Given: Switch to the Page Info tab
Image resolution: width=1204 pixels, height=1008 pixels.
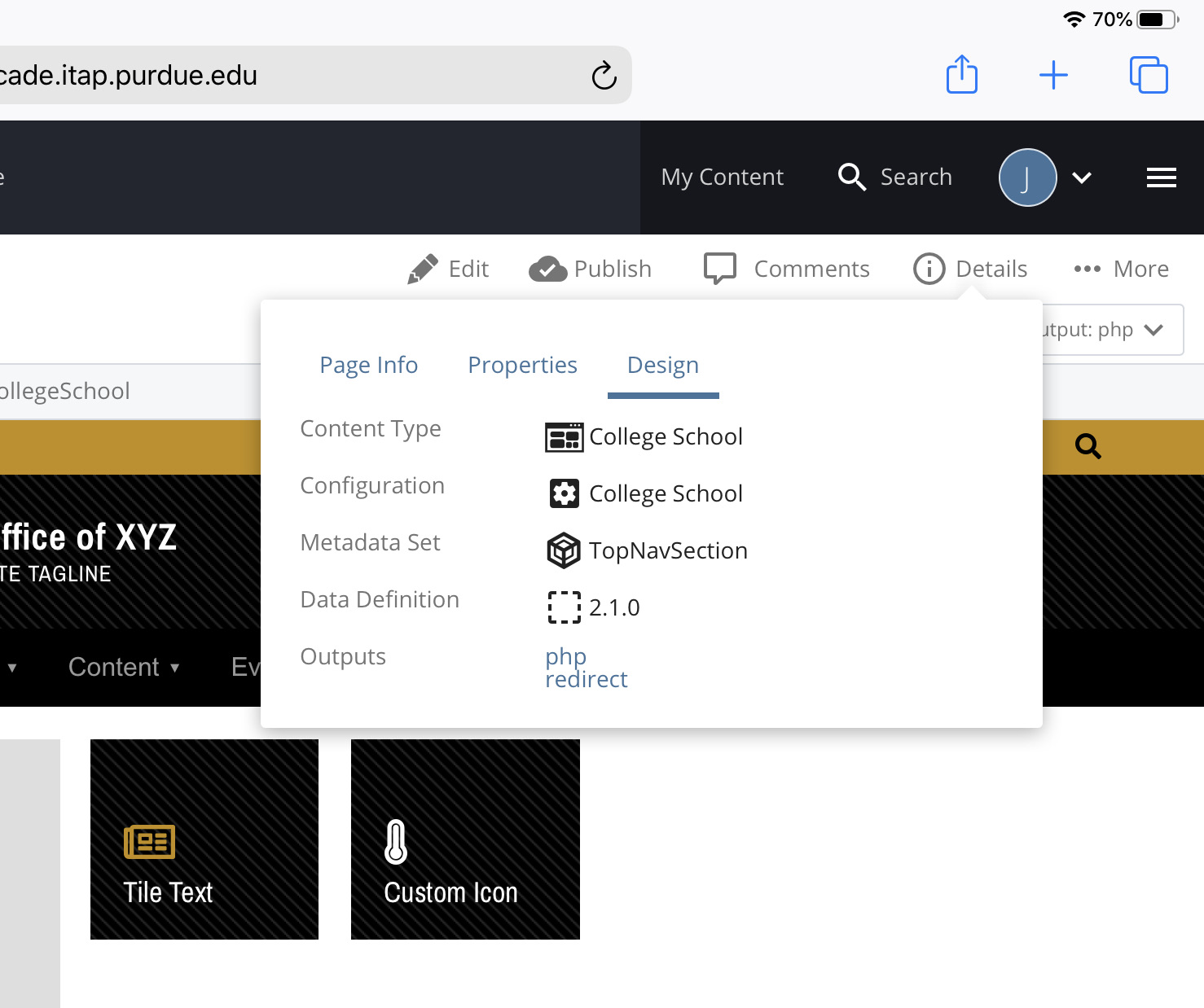Looking at the screenshot, I should pyautogui.click(x=369, y=365).
